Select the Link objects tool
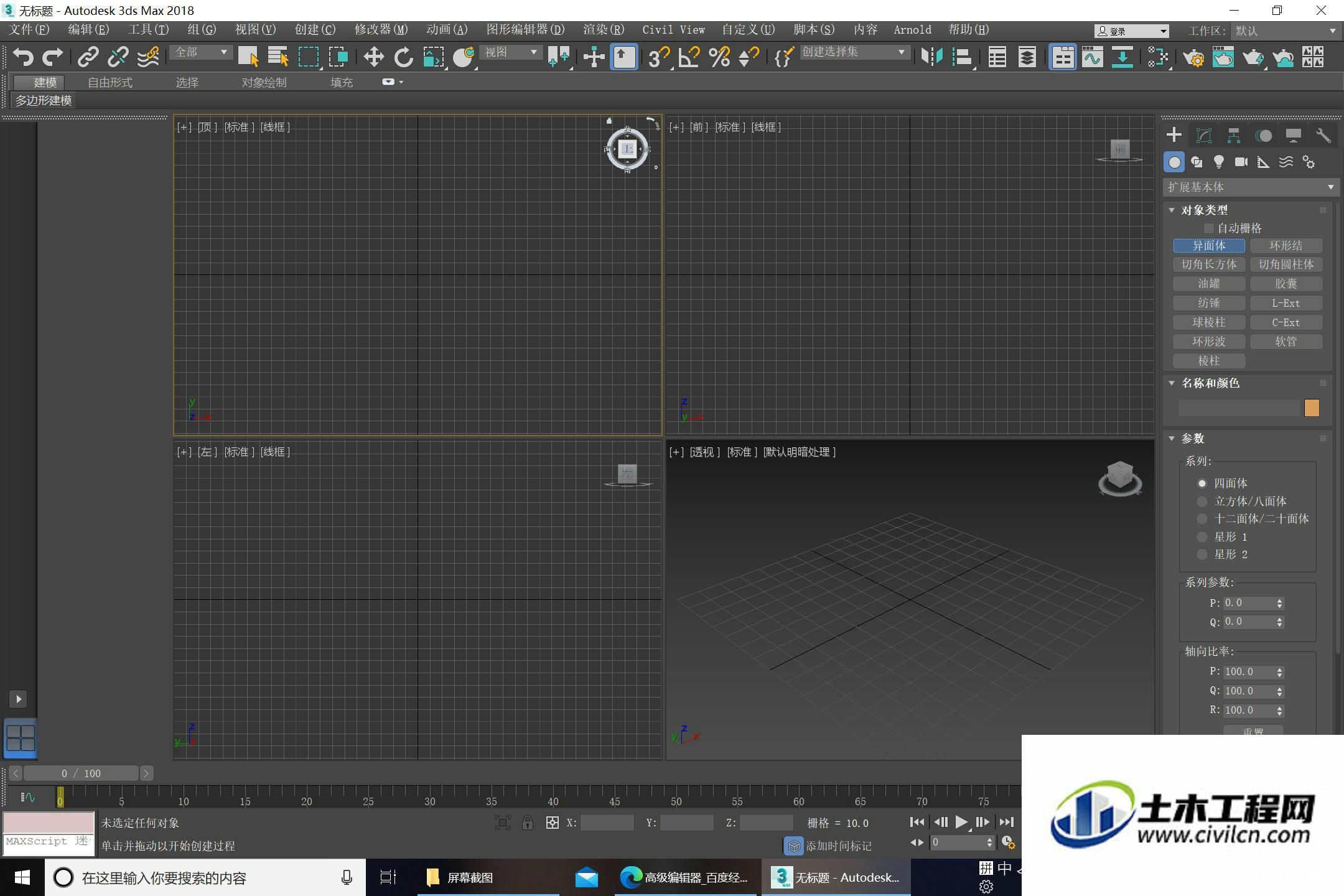Image resolution: width=1344 pixels, height=896 pixels. pyautogui.click(x=88, y=57)
